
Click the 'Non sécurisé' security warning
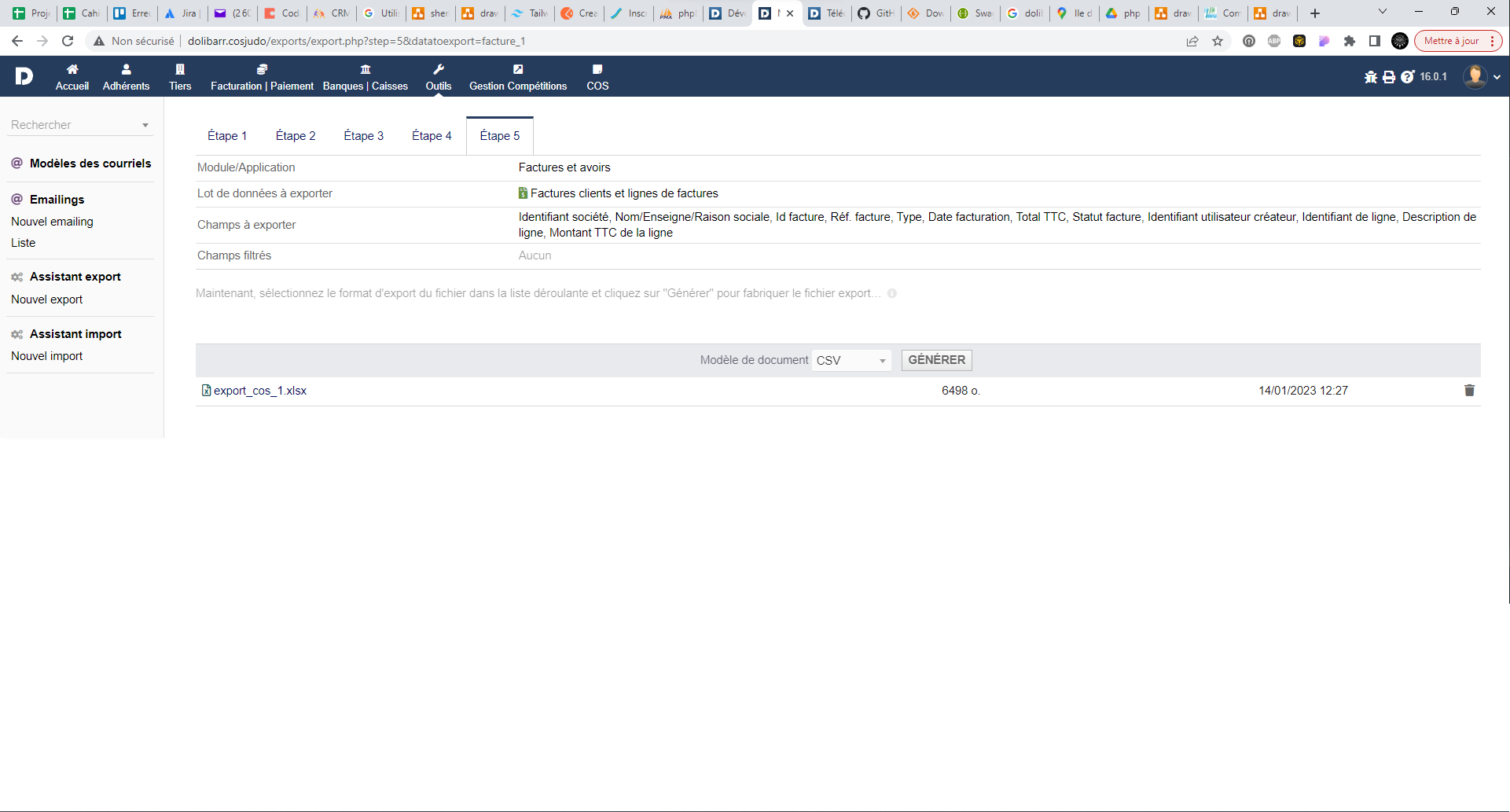point(134,41)
